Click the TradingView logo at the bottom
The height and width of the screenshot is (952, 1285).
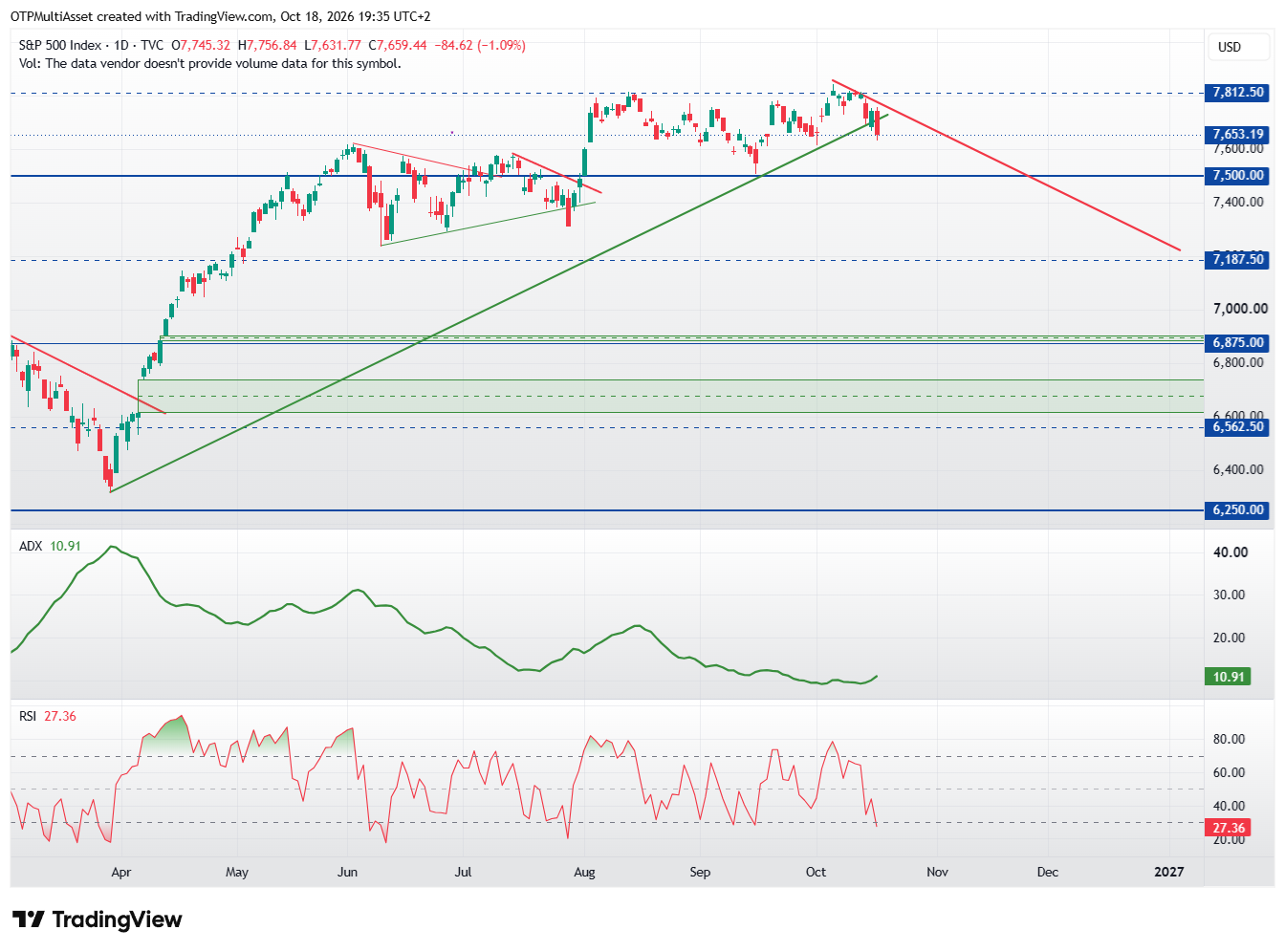97,920
